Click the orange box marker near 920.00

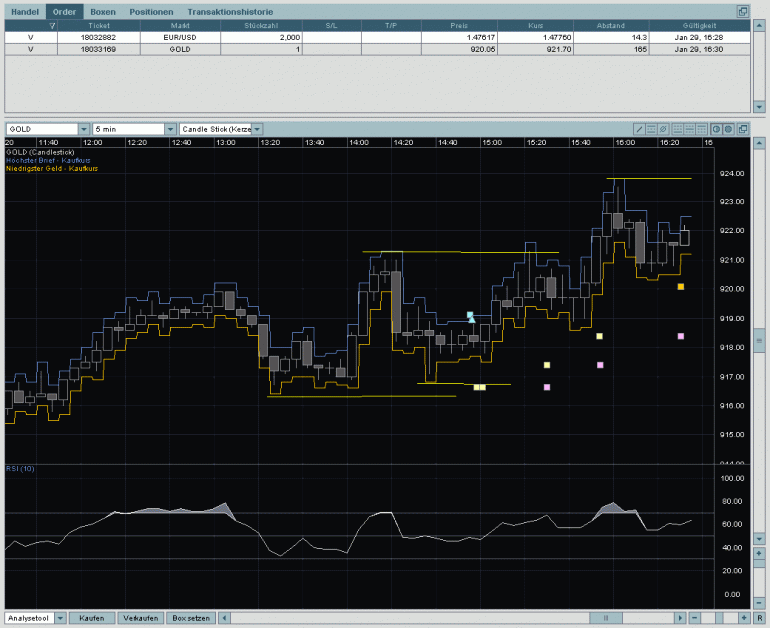[x=681, y=287]
